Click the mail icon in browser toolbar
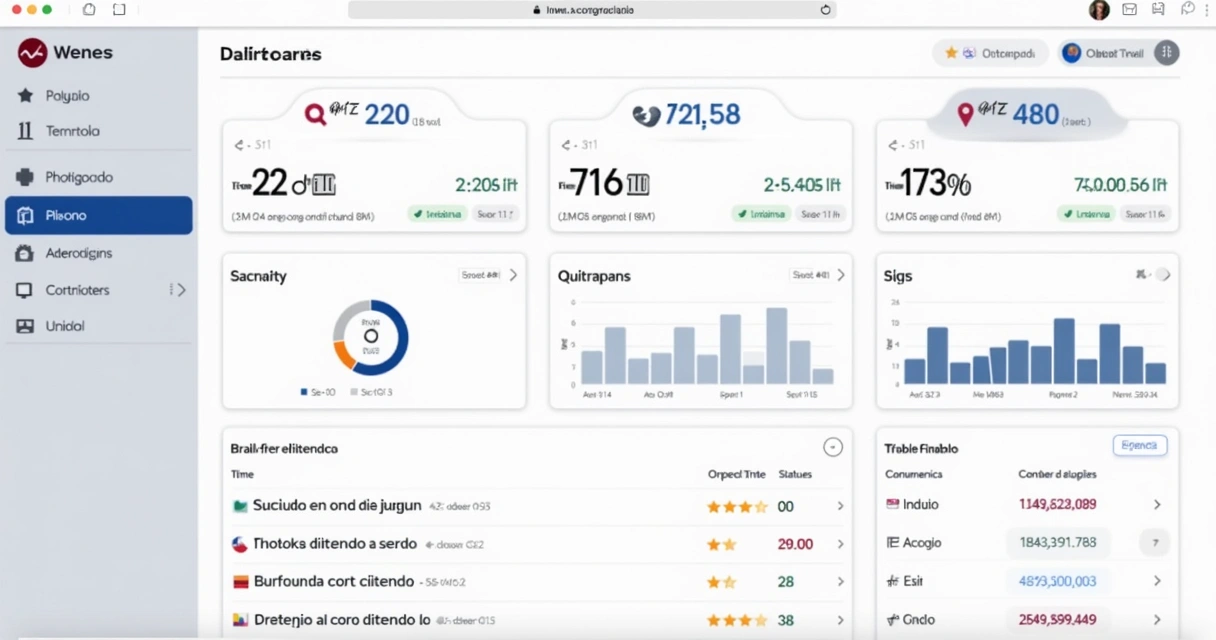The width and height of the screenshot is (1216, 640). [x=1130, y=10]
